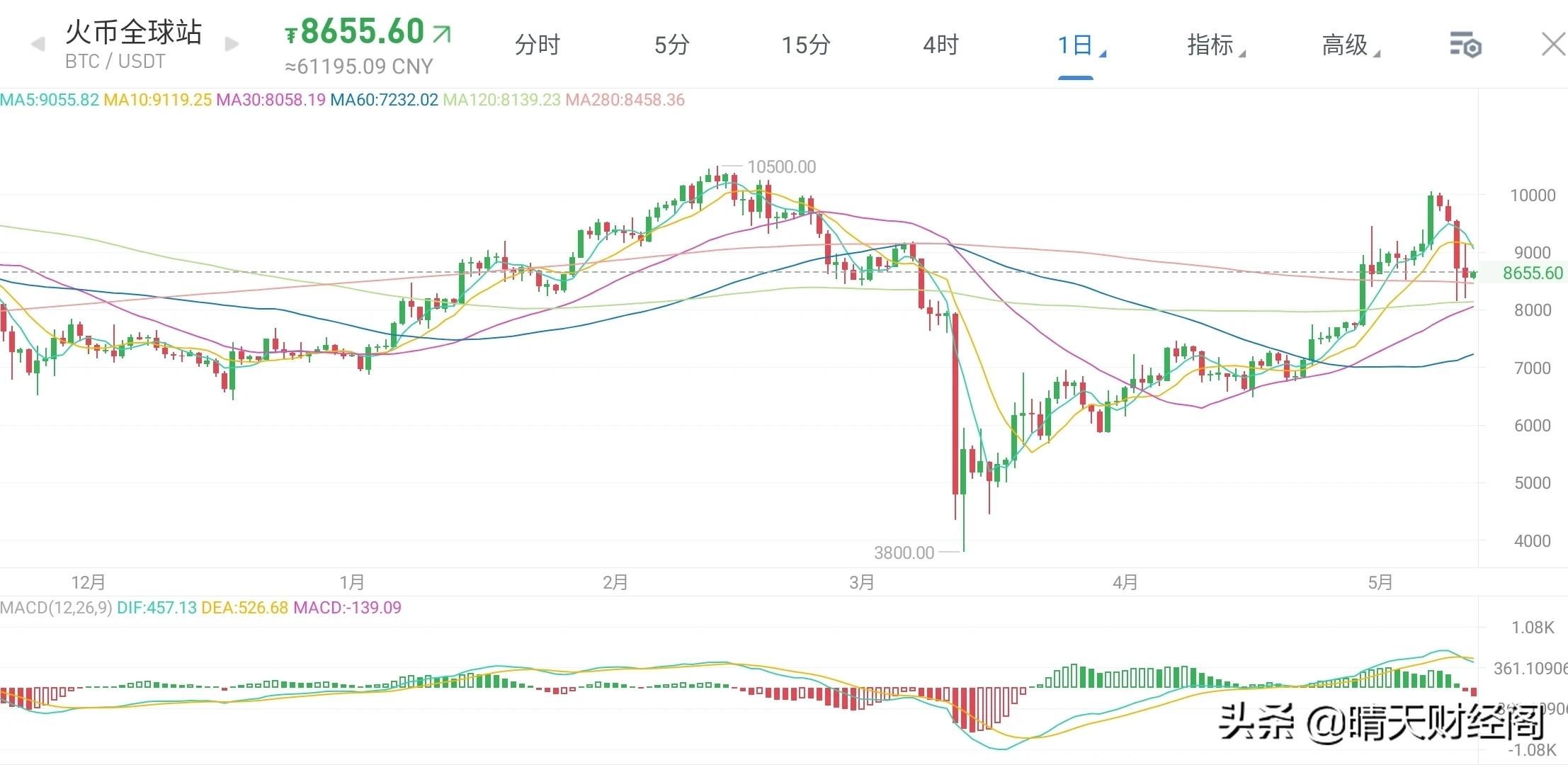Go to previous trading pair with left arrow
Image resolution: width=1568 pixels, height=765 pixels.
(38, 45)
